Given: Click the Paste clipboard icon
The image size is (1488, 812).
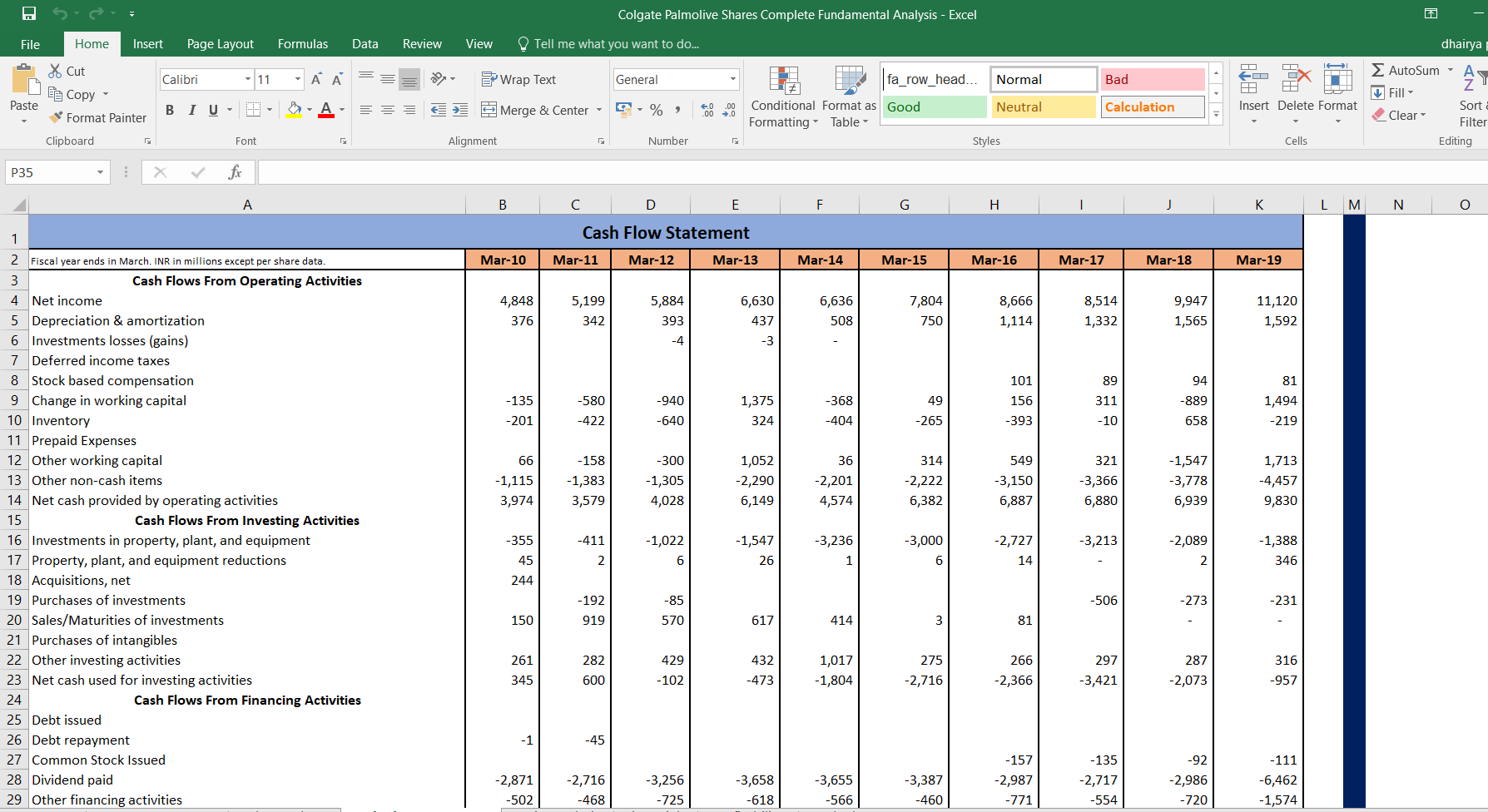Looking at the screenshot, I should [24, 80].
